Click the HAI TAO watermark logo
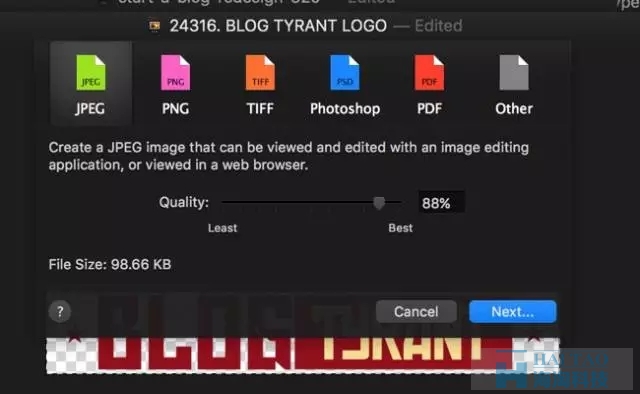640x394 pixels. coord(552,369)
